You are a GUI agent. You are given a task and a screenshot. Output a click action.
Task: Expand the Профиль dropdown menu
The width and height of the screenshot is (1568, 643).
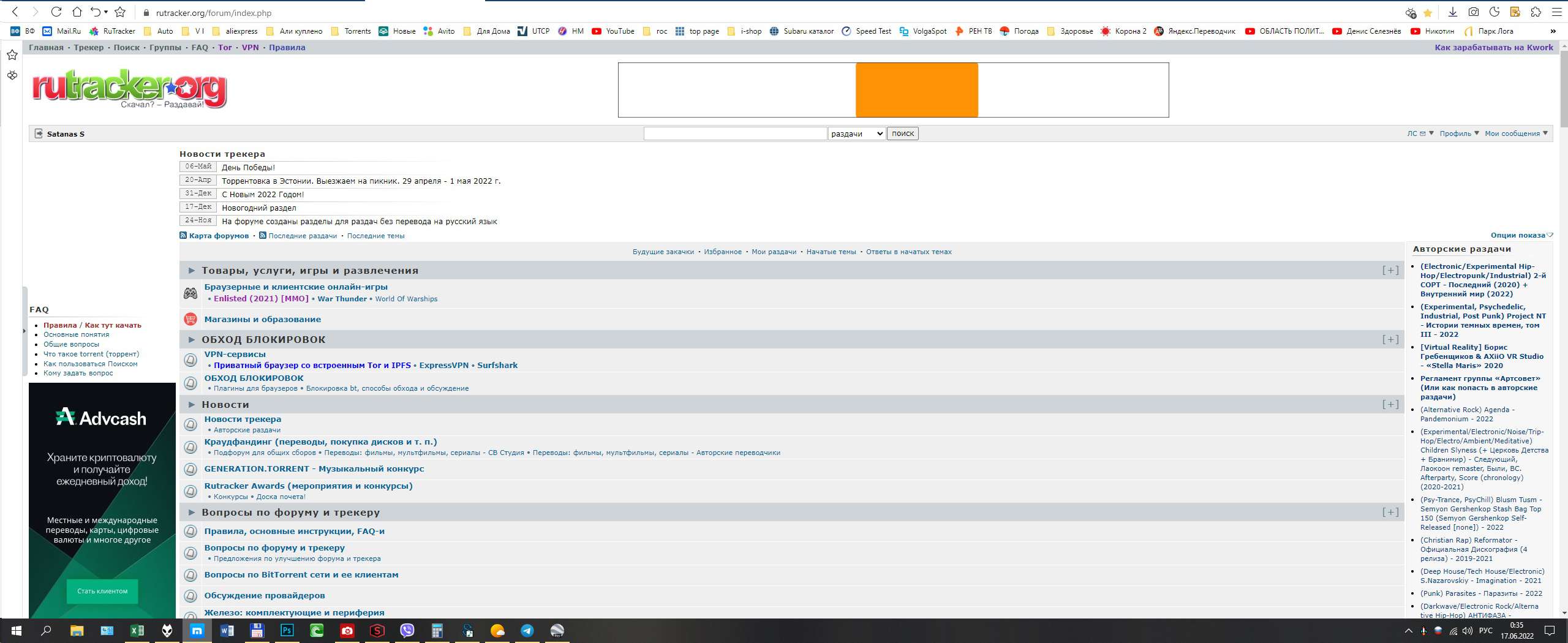[1459, 133]
